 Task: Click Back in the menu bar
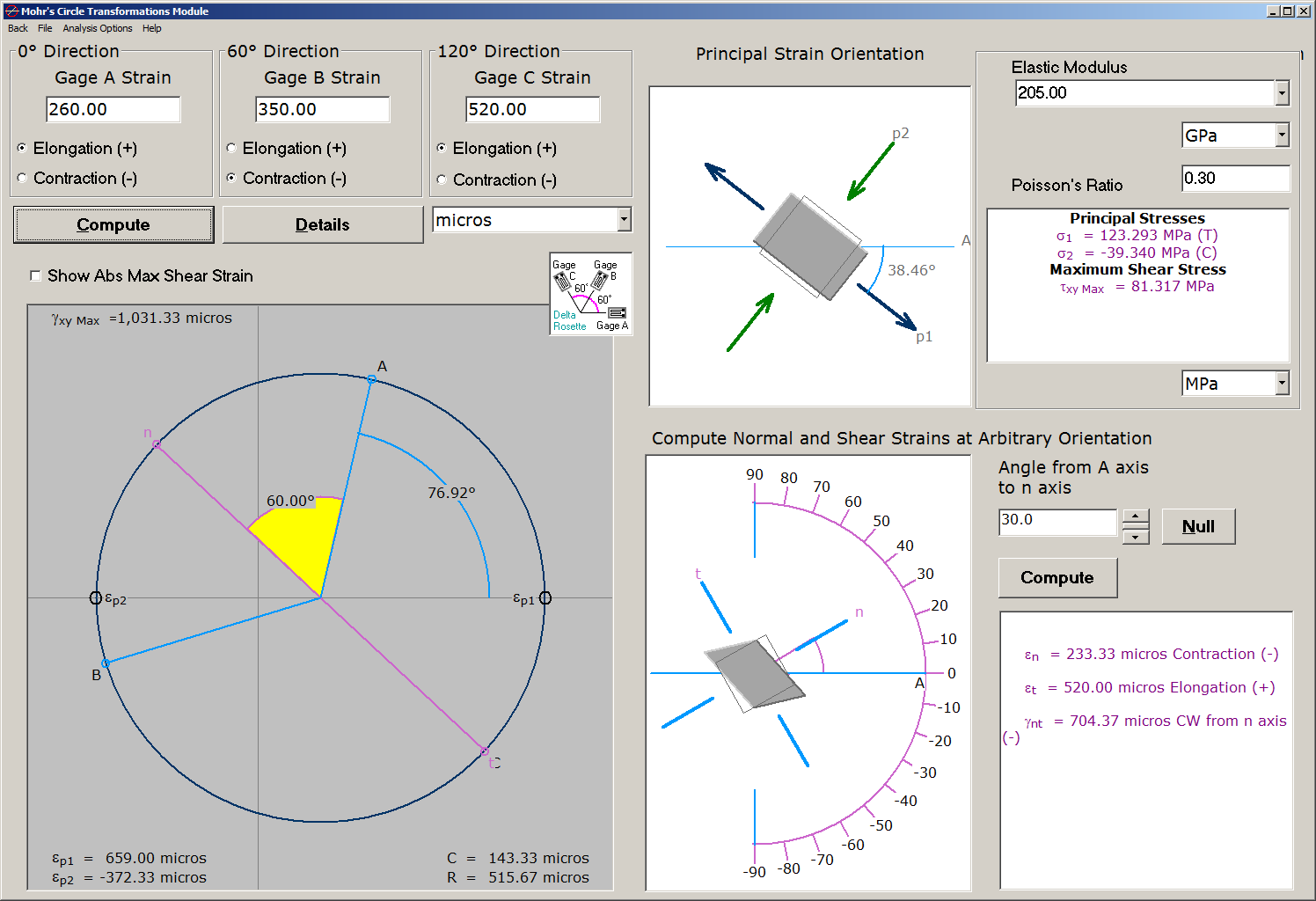point(17,28)
